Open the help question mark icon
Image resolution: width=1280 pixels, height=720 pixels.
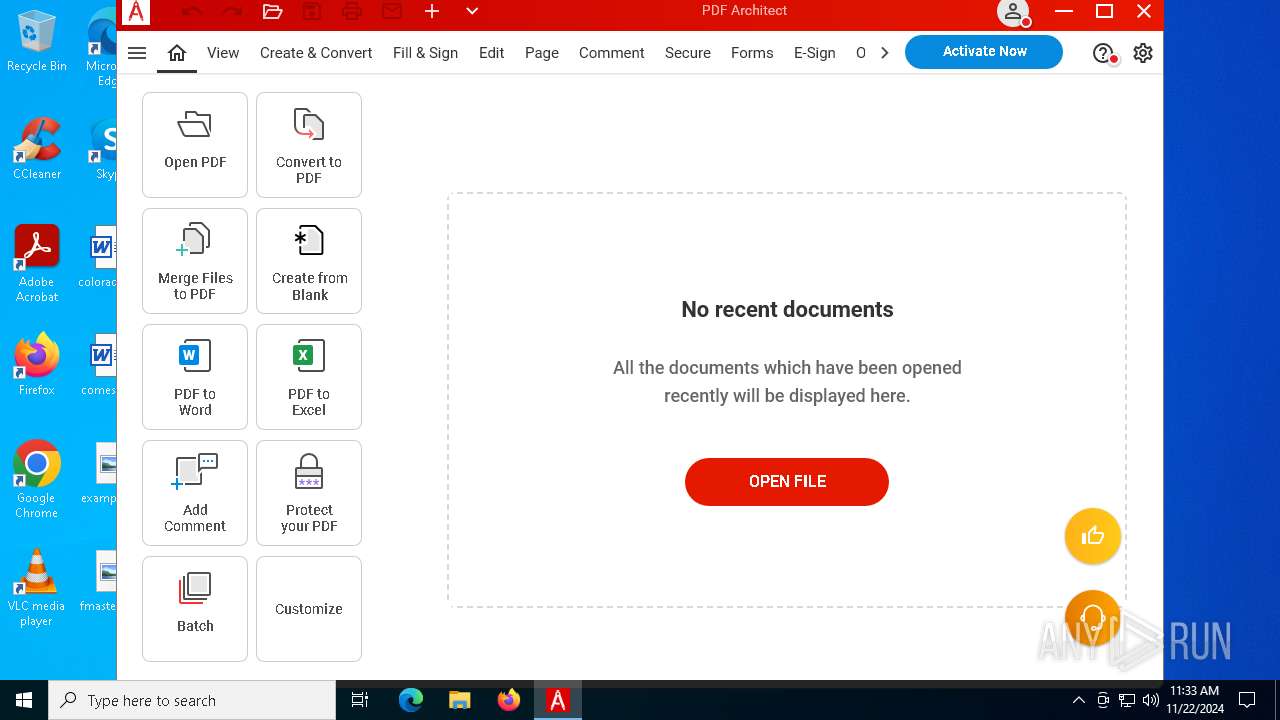pos(1103,53)
